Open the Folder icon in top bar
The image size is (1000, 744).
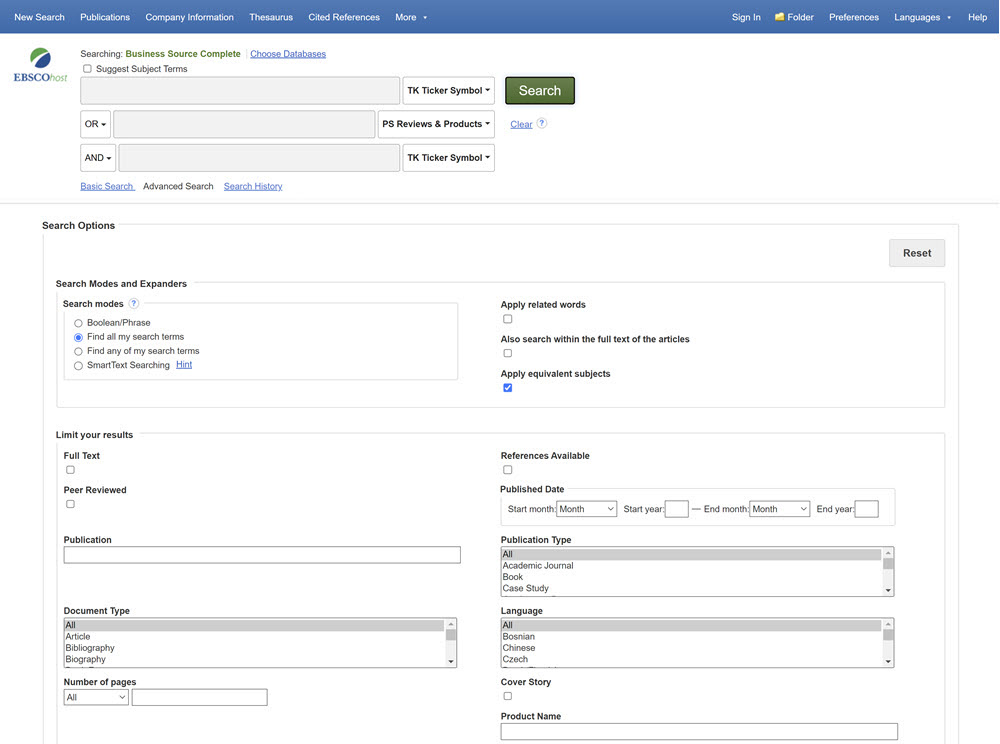click(x=780, y=17)
